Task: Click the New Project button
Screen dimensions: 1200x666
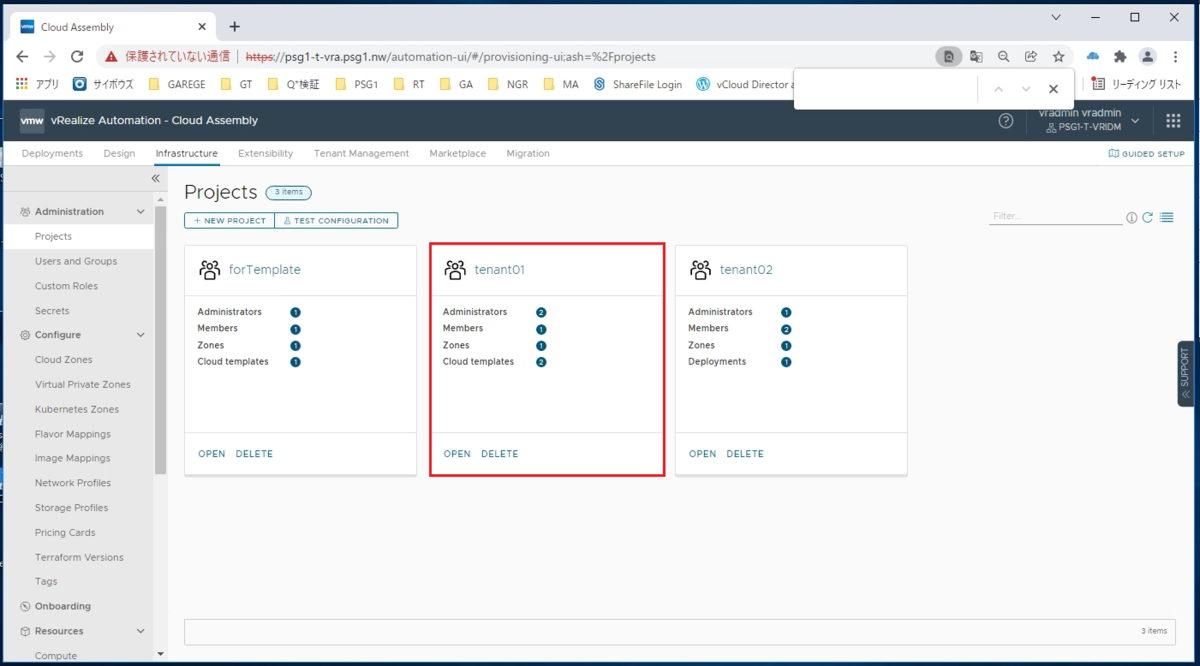Action: [229, 220]
